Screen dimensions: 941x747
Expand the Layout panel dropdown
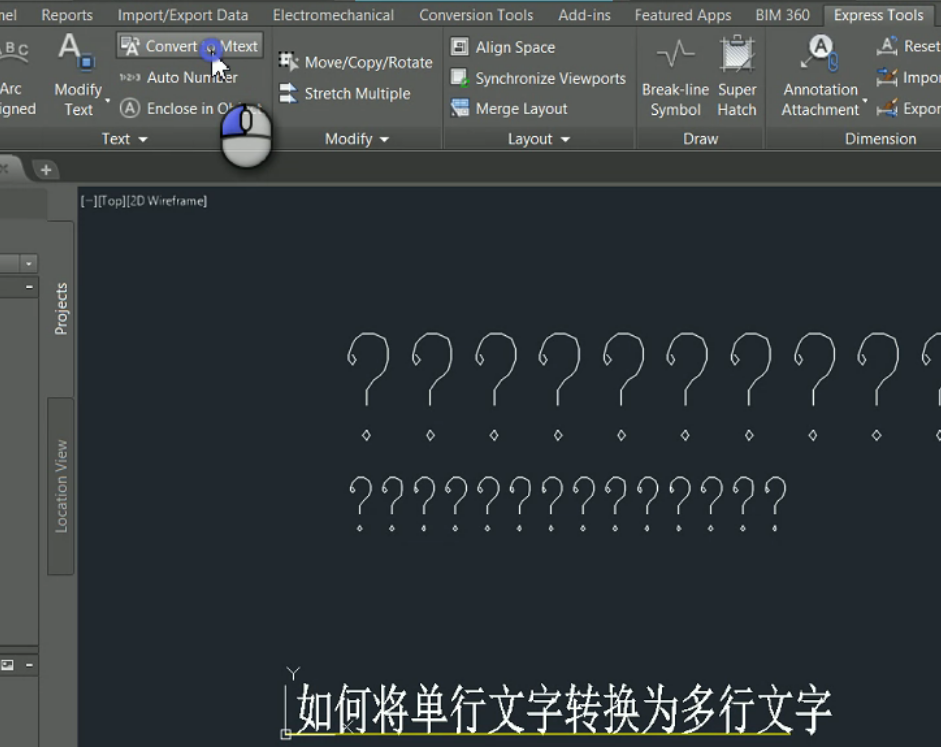[x=538, y=139]
